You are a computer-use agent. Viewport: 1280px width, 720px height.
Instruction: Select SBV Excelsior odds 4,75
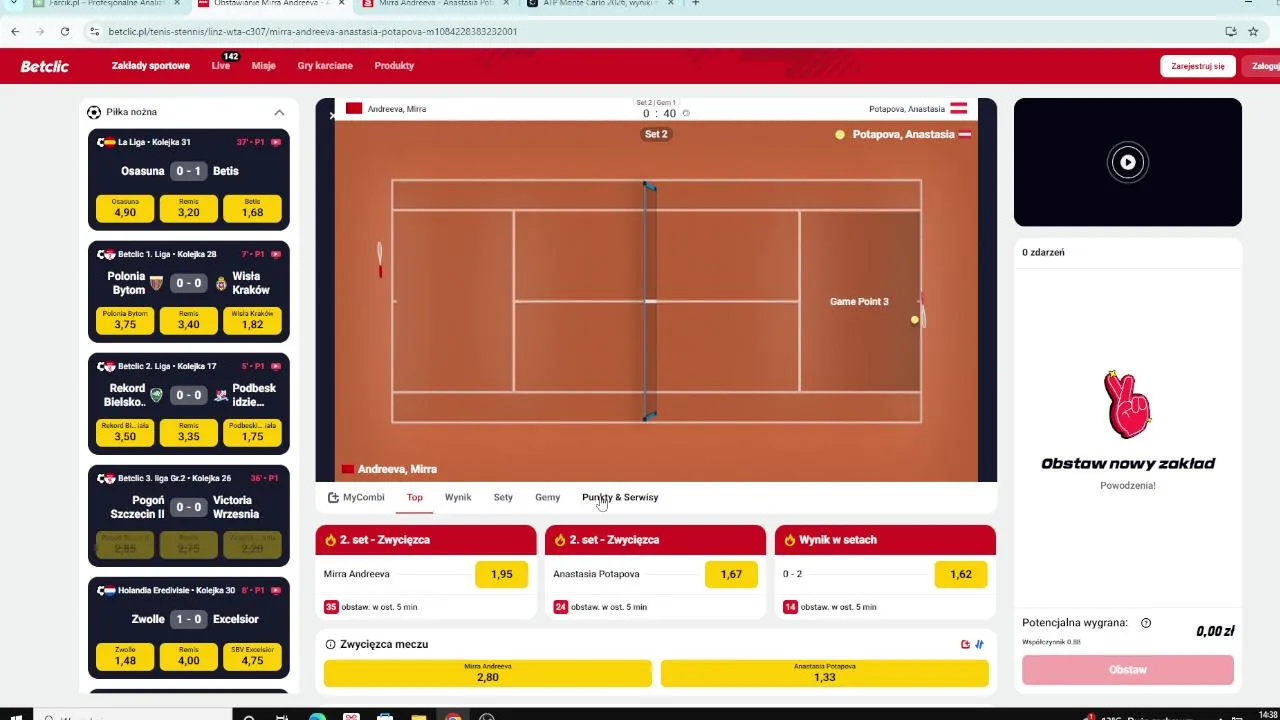(252, 656)
